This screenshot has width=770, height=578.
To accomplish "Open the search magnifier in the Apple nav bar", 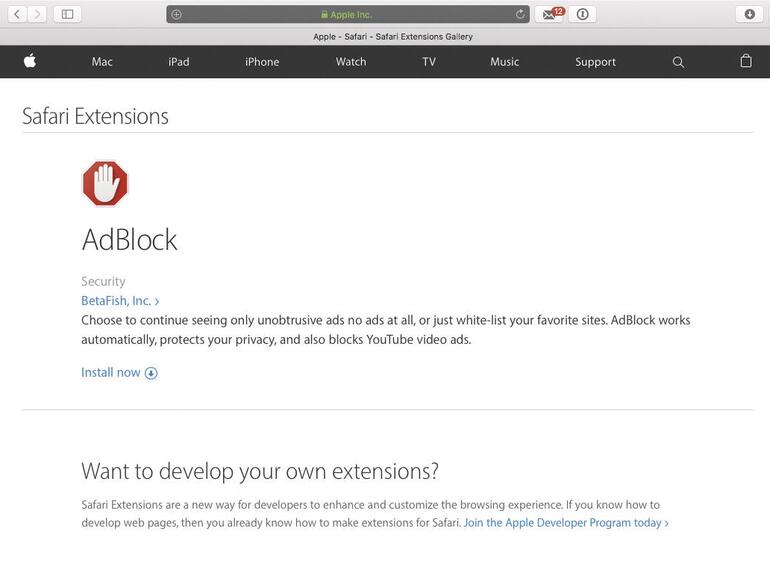I will coord(678,62).
